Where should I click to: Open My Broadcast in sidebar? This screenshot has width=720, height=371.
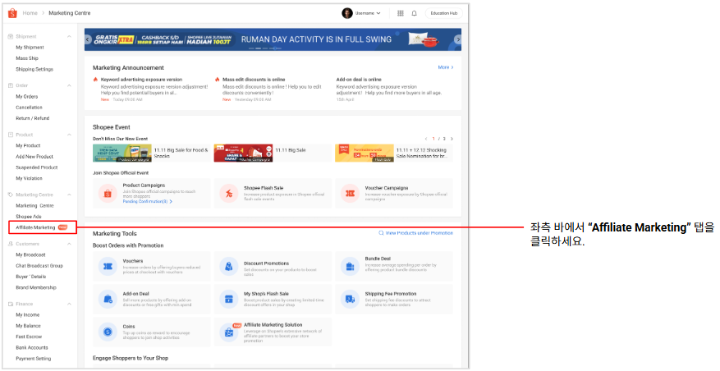[30, 255]
